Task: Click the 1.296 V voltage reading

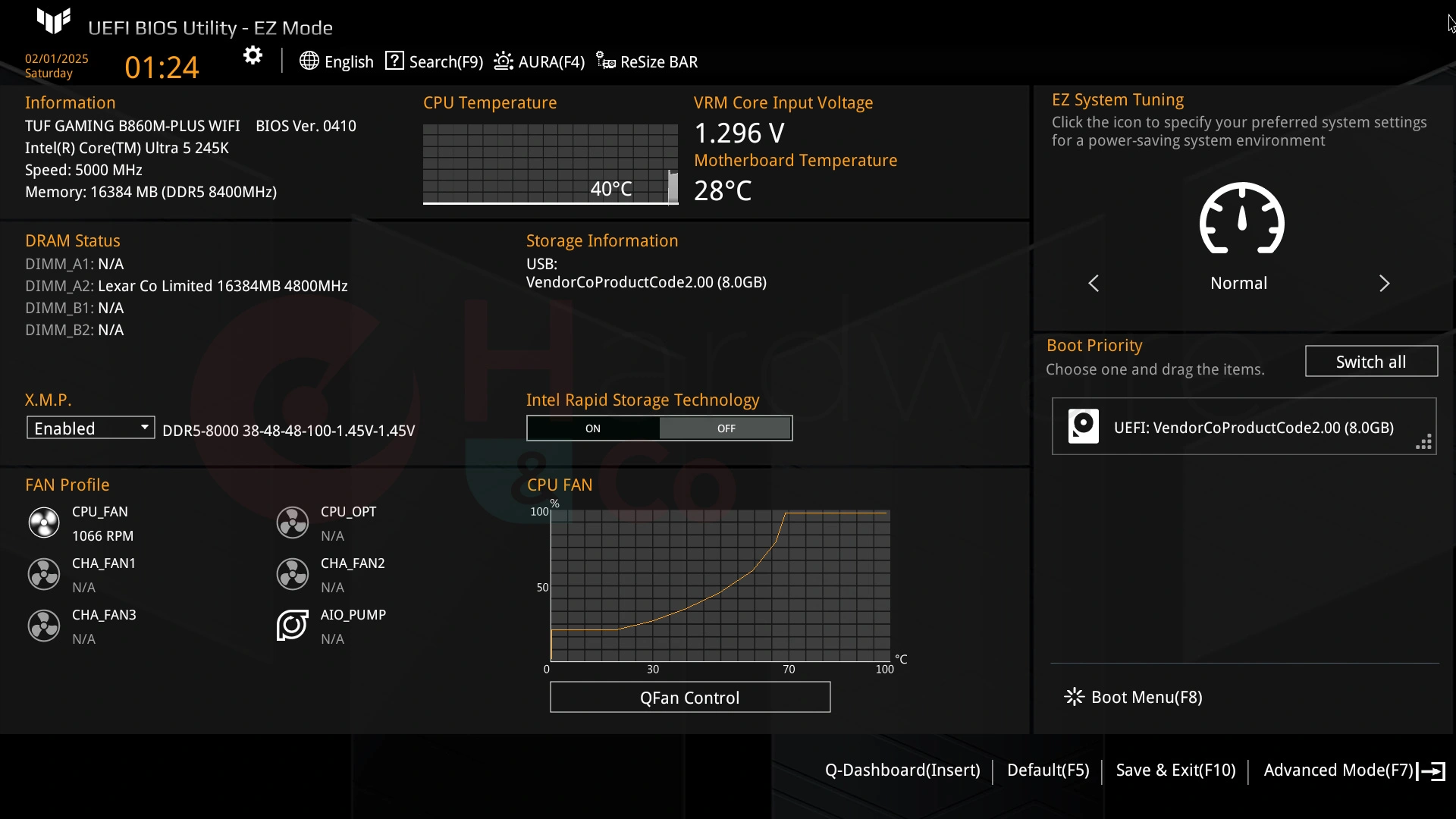Action: point(739,133)
